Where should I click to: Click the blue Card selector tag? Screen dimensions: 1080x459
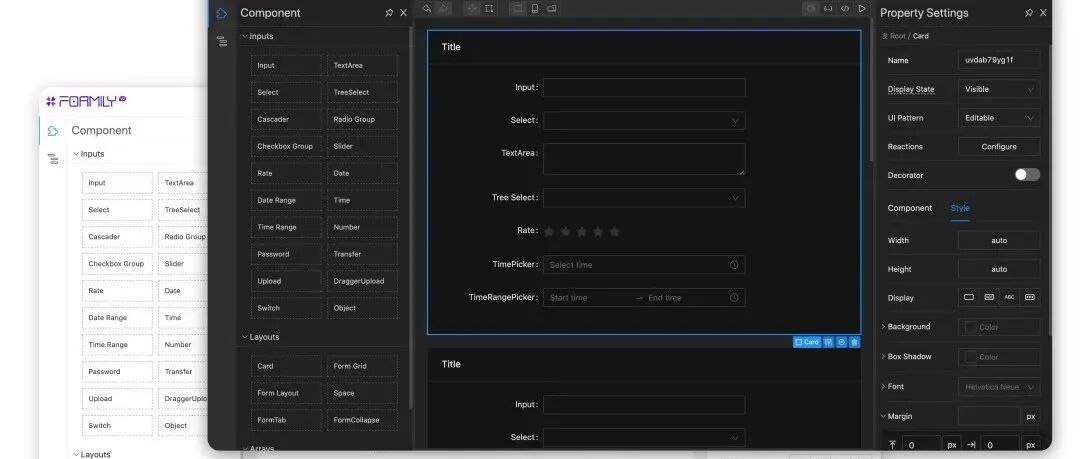pyautogui.click(x=807, y=342)
